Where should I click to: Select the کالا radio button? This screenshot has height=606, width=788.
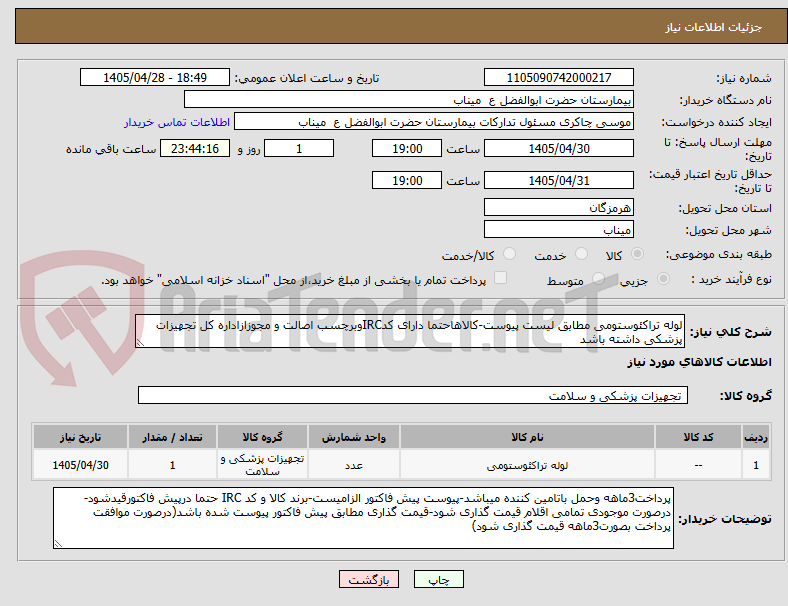[637, 254]
